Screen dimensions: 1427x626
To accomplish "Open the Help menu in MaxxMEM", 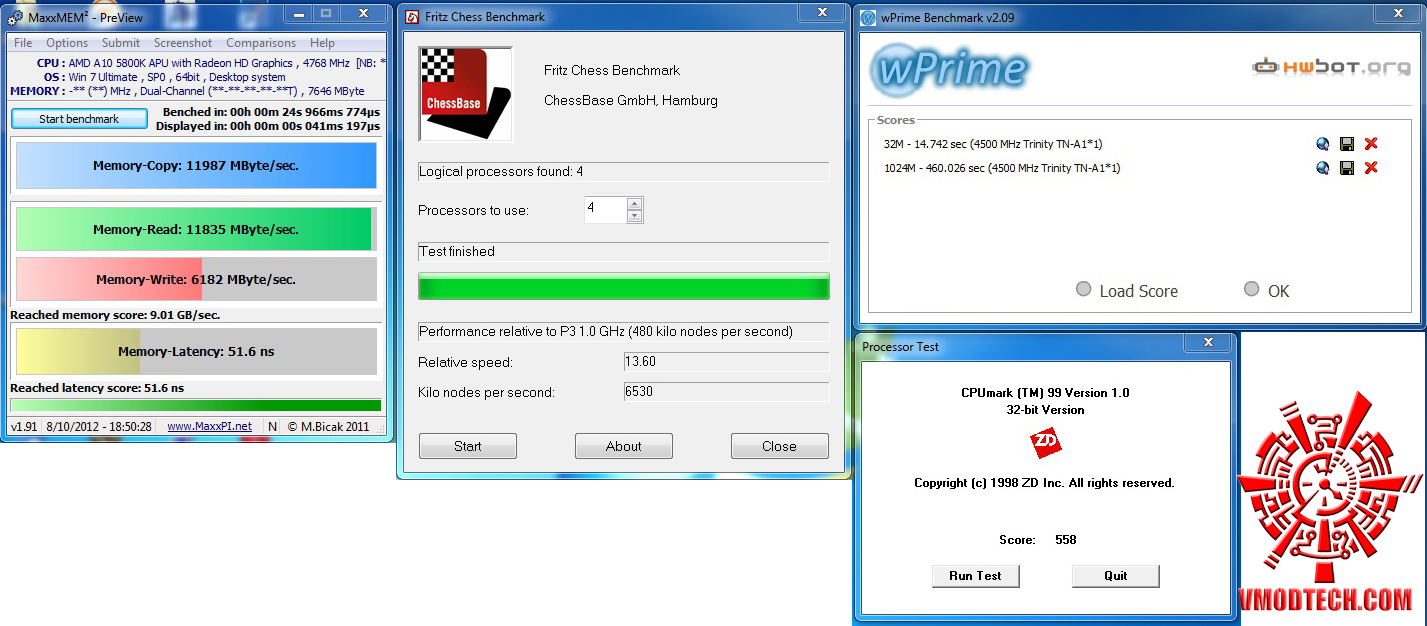I will pos(322,43).
